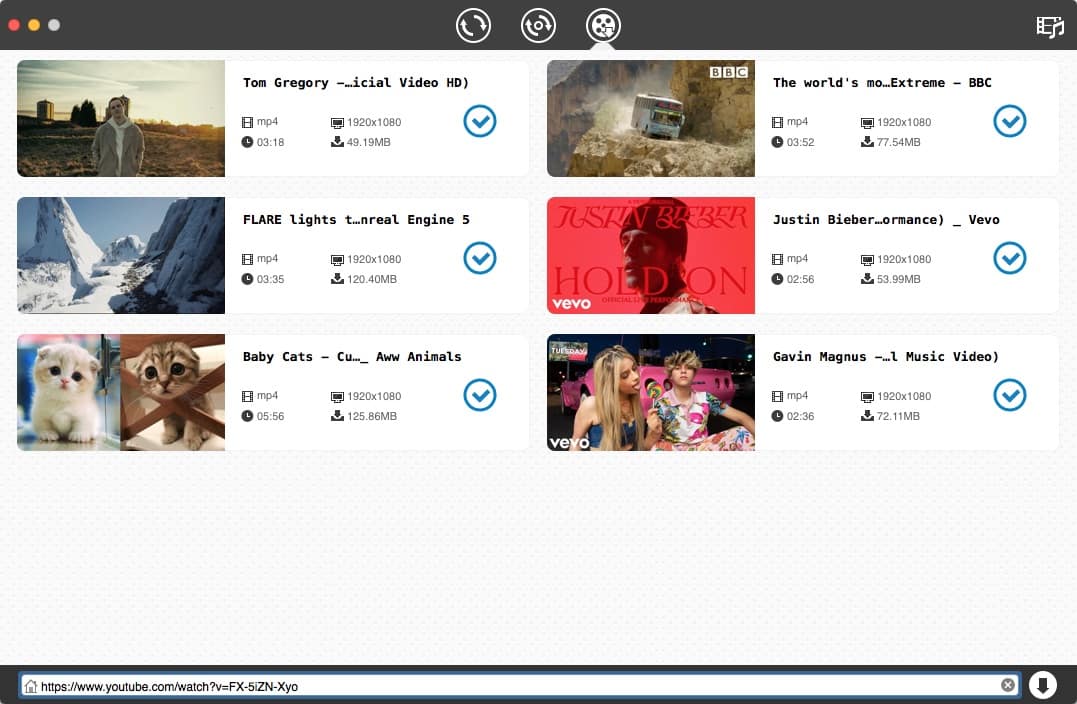Click 'mp4' format label in Justin Bieber card
1077x704 pixels.
[797, 259]
